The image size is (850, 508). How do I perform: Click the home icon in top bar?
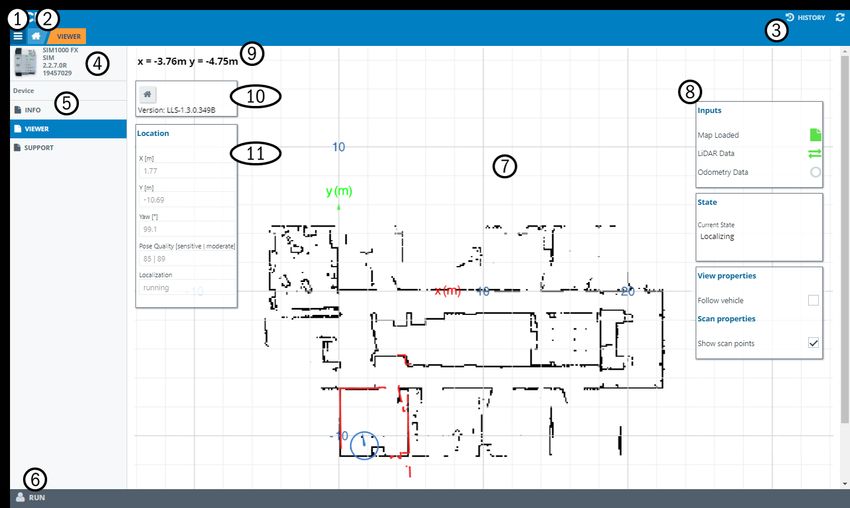pos(36,36)
